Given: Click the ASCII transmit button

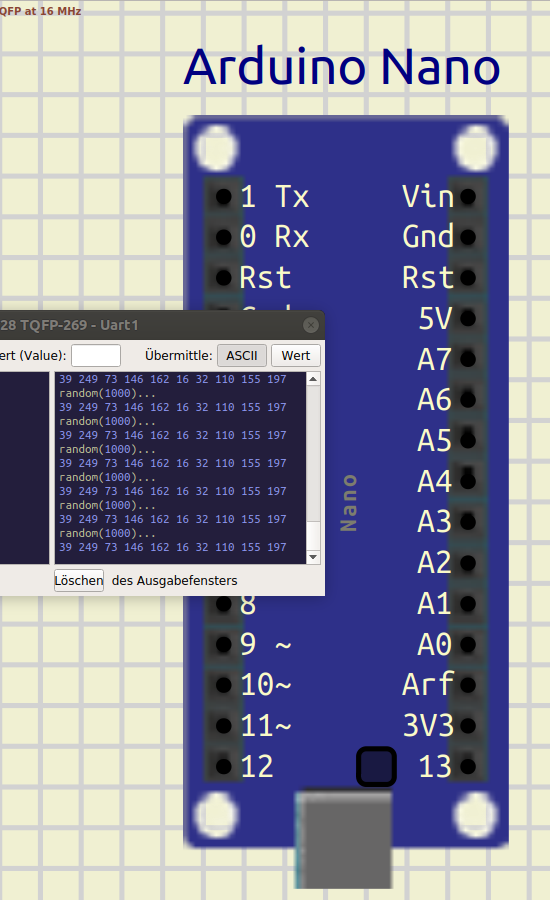Looking at the screenshot, I should [242, 355].
